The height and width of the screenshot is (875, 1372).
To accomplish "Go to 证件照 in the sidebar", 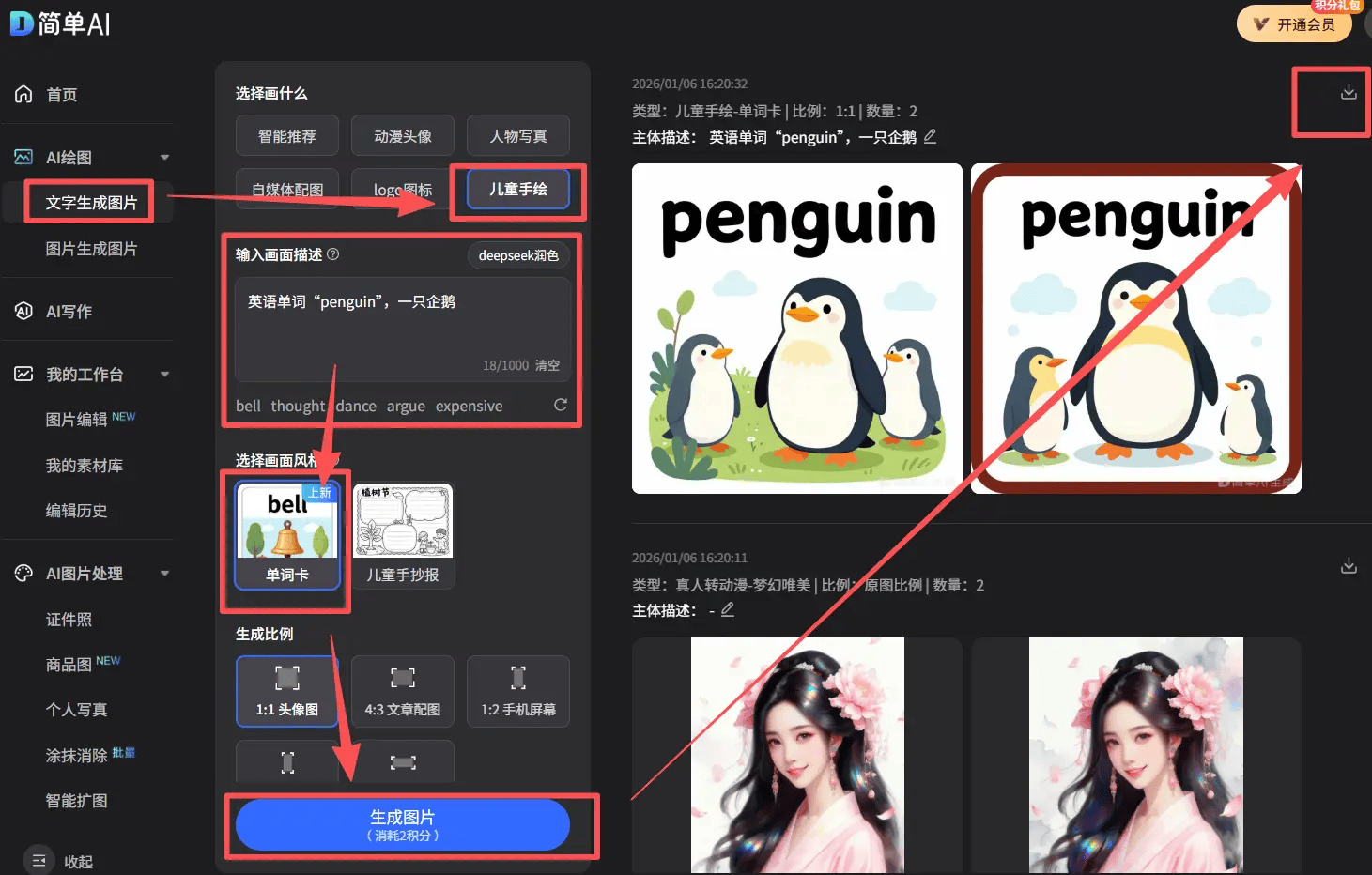I will click(x=69, y=620).
